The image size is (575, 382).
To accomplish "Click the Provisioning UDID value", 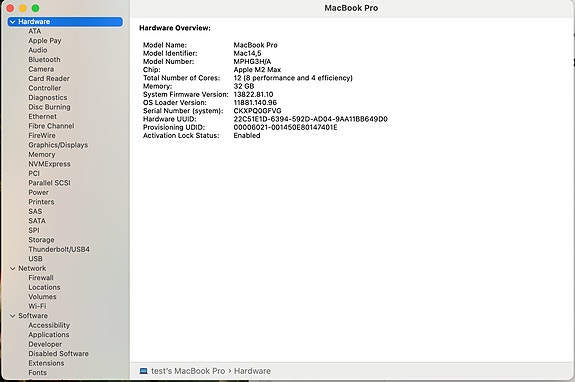I will coord(285,128).
